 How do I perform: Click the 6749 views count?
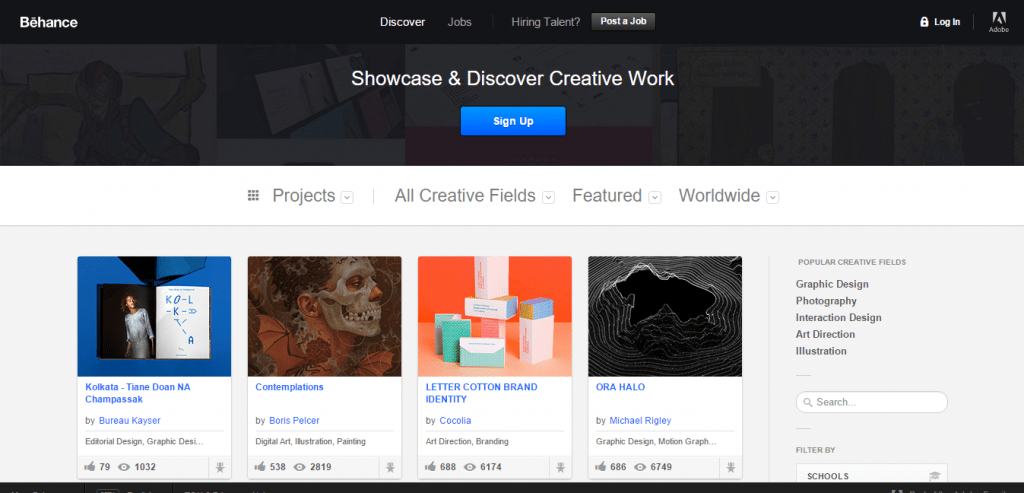coord(661,467)
